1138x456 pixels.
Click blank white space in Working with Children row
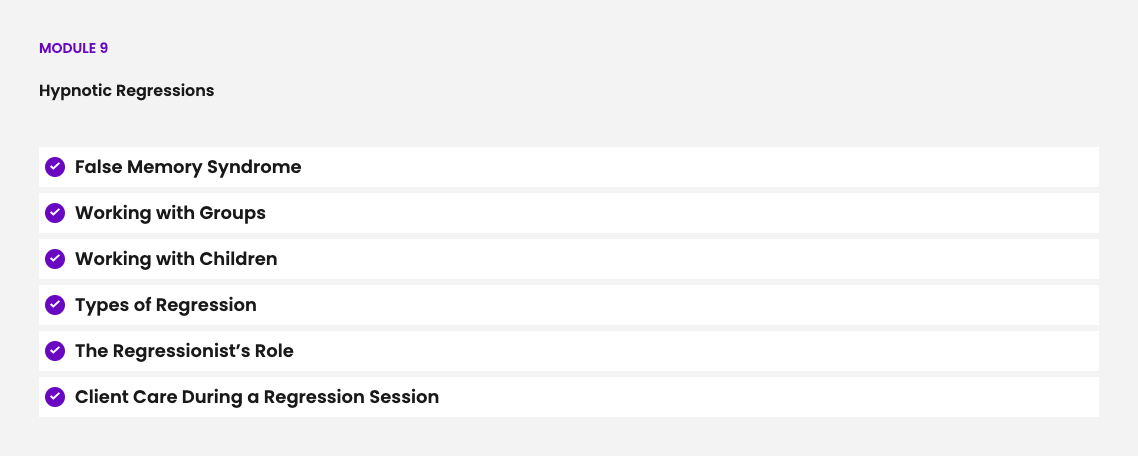pos(700,259)
